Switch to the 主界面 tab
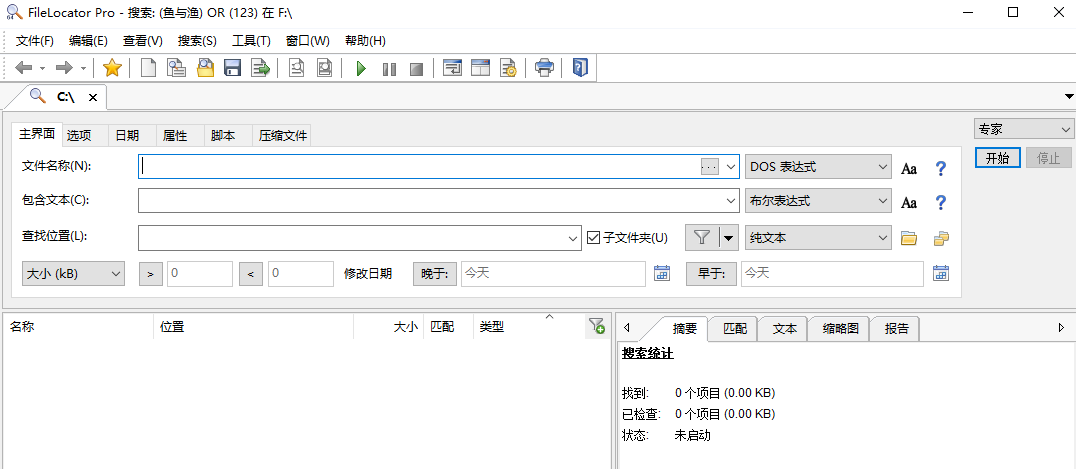 point(37,135)
